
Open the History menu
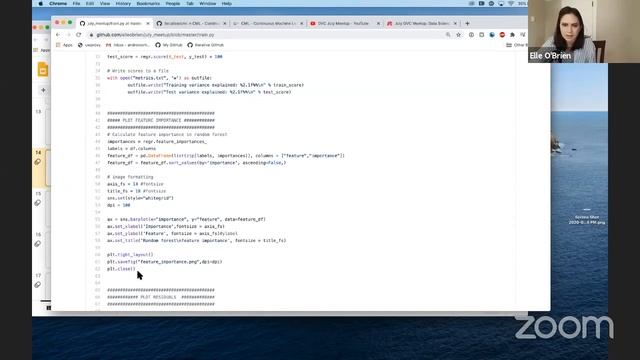[x=123, y=4]
